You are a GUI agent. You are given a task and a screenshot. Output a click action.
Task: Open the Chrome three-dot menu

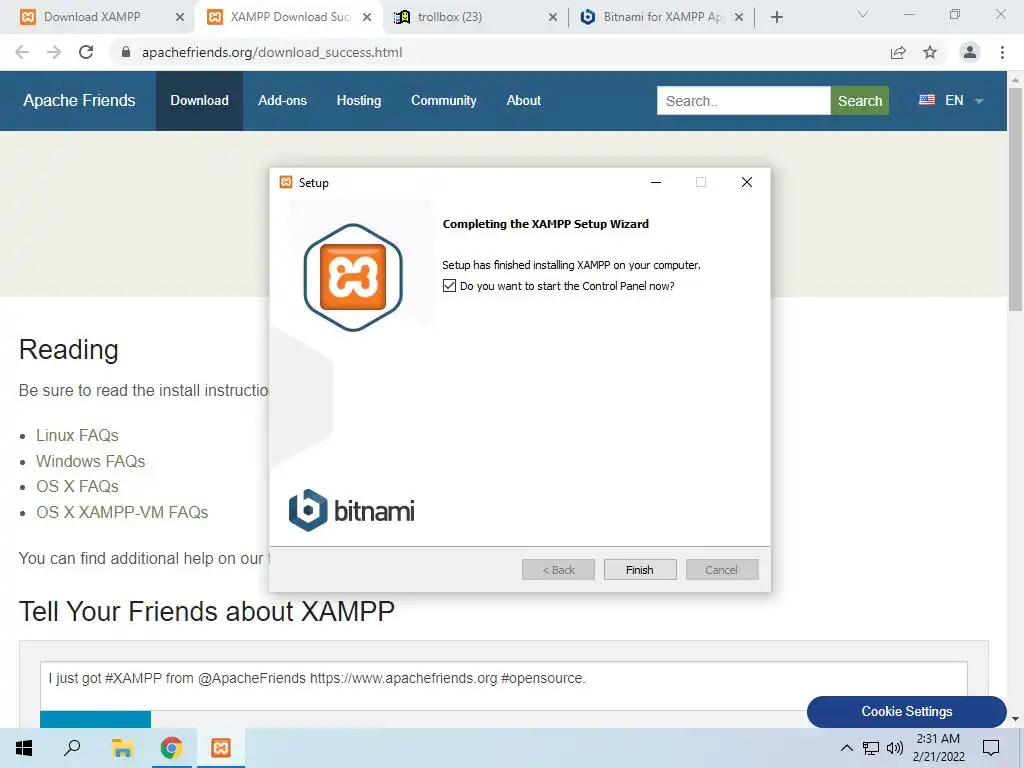[x=1002, y=52]
